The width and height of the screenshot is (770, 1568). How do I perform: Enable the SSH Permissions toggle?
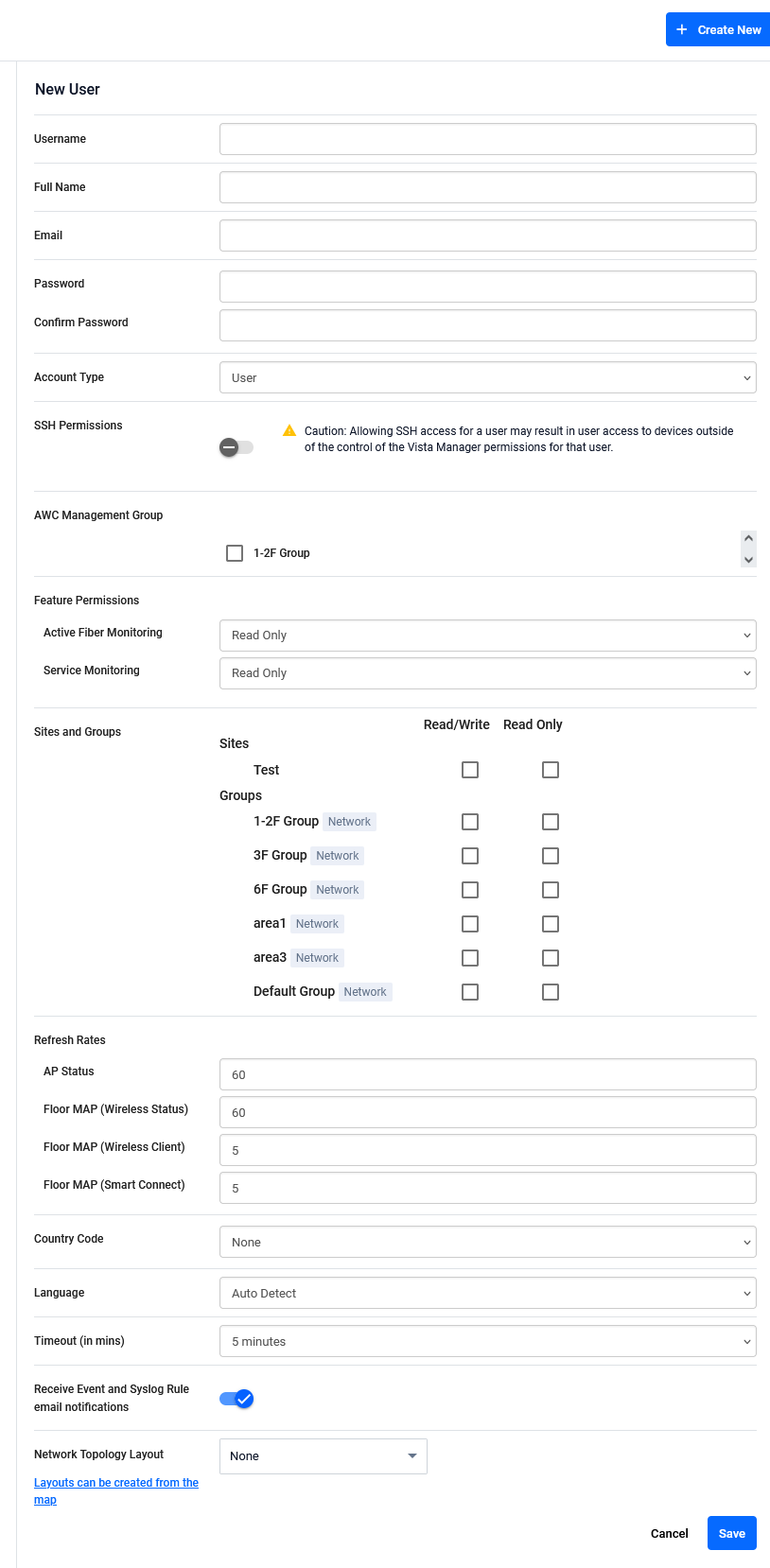coord(236,447)
